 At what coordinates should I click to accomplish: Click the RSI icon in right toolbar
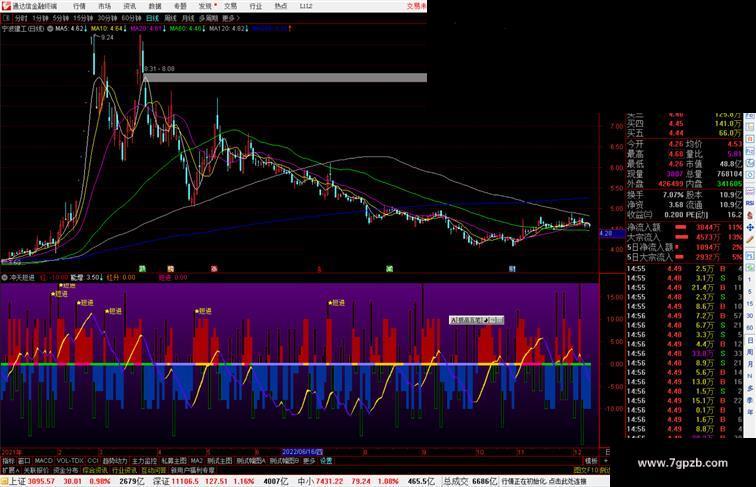[750, 203]
